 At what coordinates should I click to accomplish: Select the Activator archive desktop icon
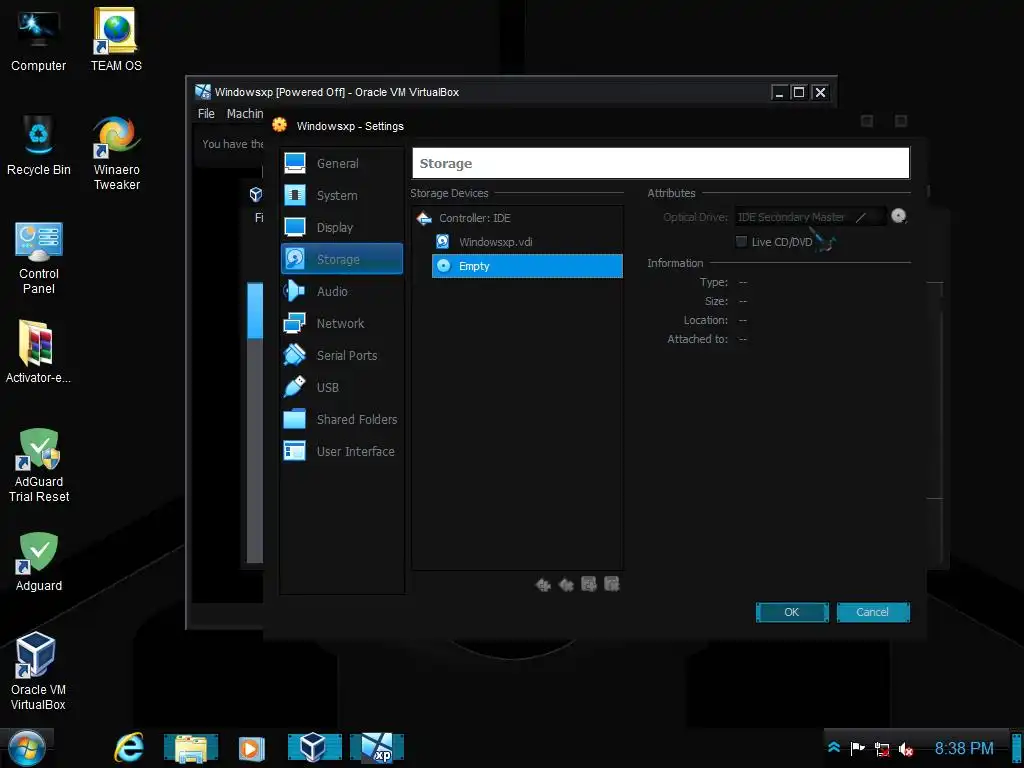(38, 351)
